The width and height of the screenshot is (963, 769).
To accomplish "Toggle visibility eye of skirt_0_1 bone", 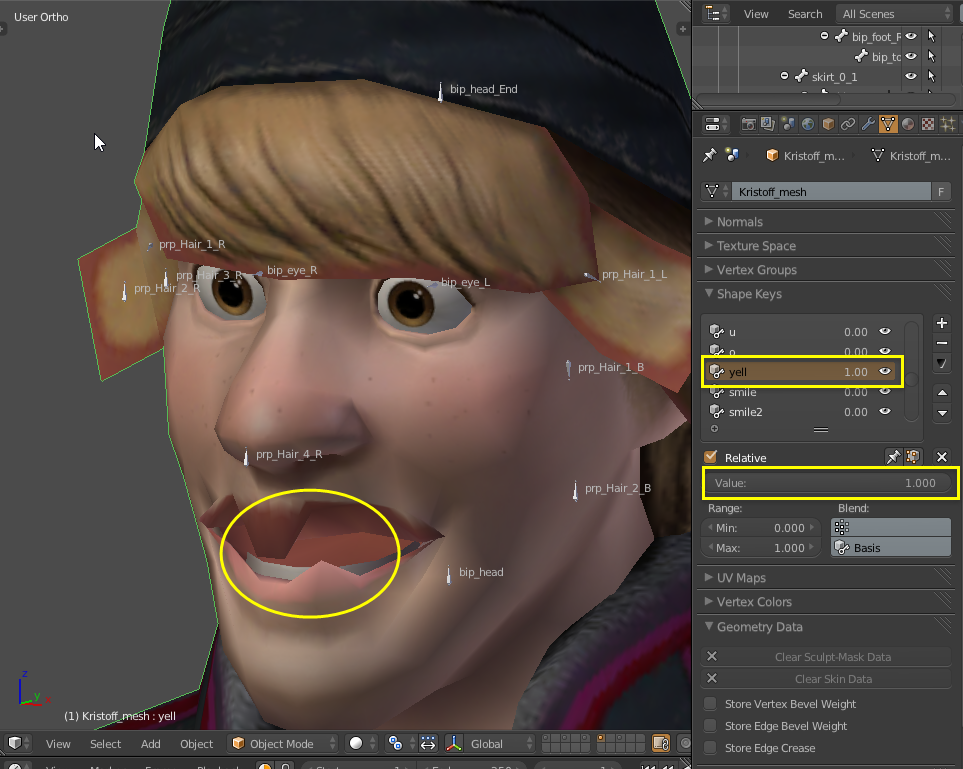I will [911, 76].
